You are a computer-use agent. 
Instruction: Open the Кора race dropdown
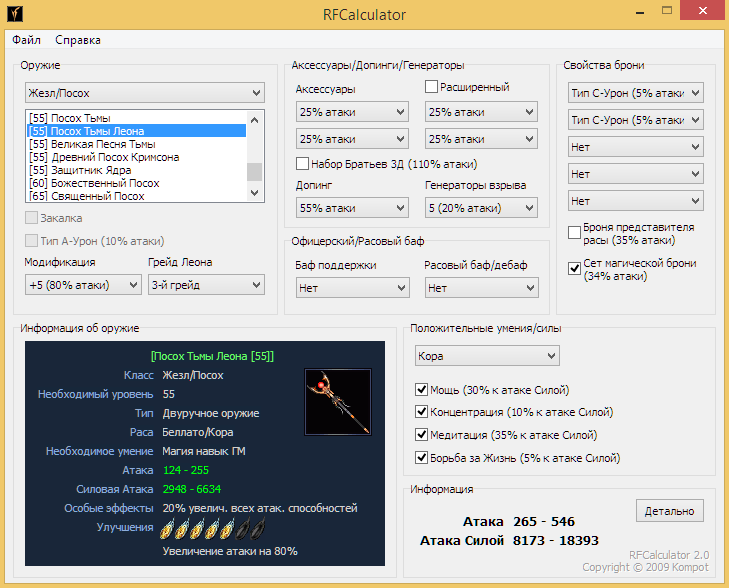[487, 356]
